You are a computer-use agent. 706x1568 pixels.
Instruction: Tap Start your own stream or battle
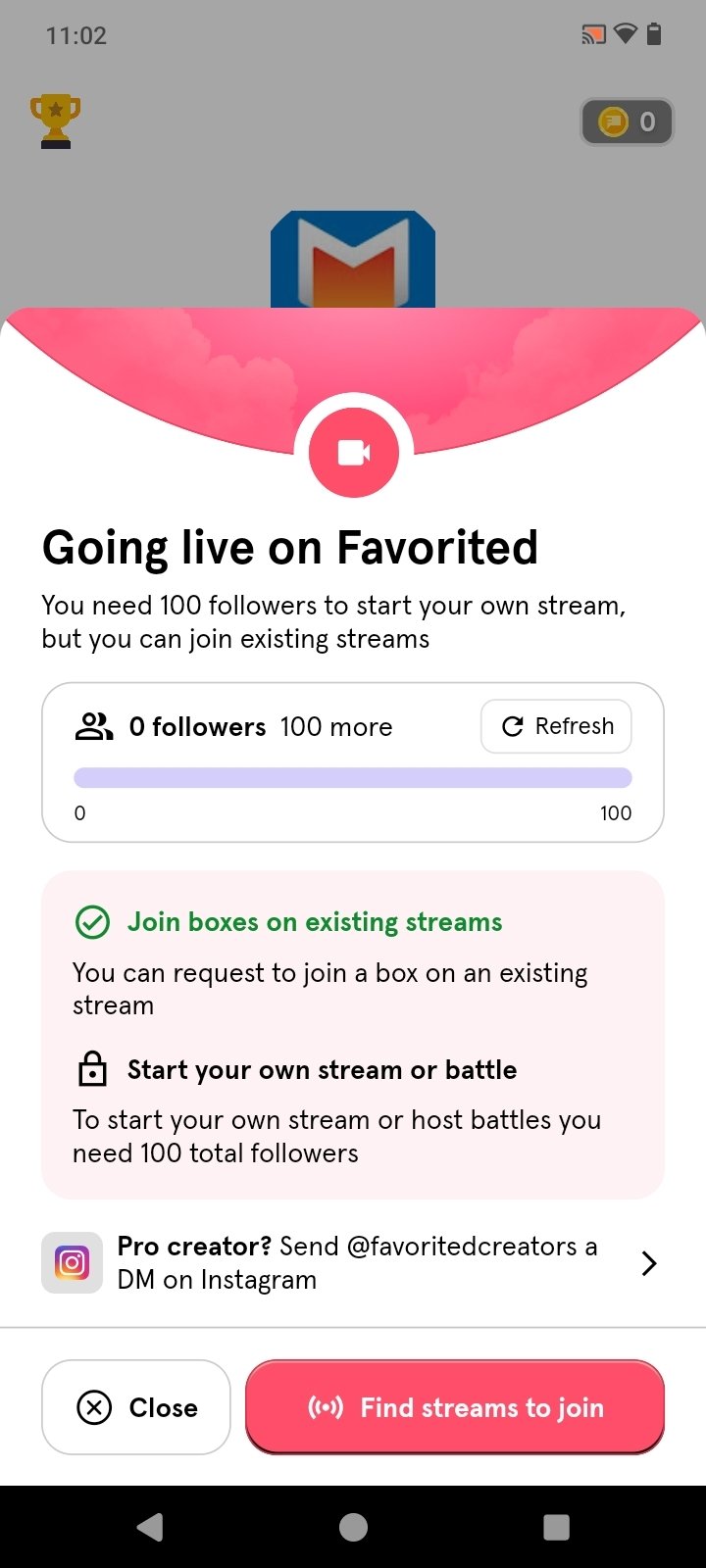tap(322, 1069)
